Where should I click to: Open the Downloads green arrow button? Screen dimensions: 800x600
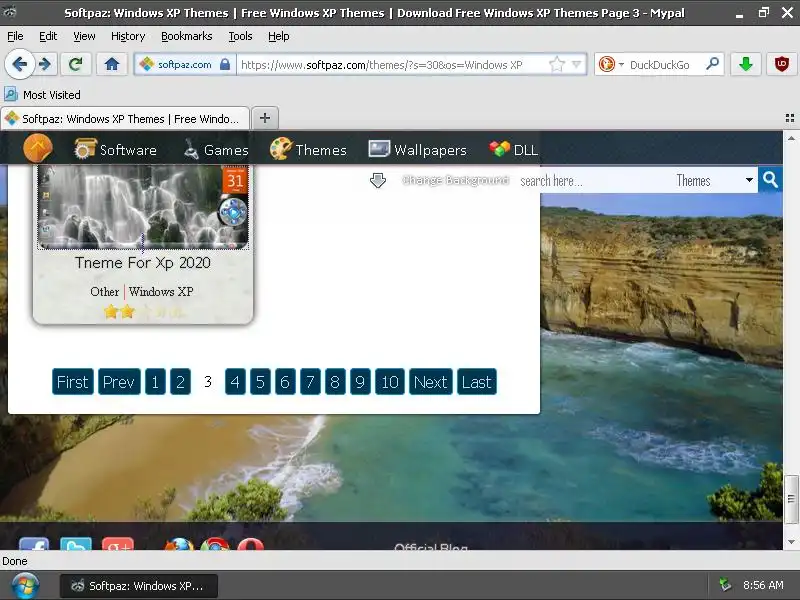(746, 64)
